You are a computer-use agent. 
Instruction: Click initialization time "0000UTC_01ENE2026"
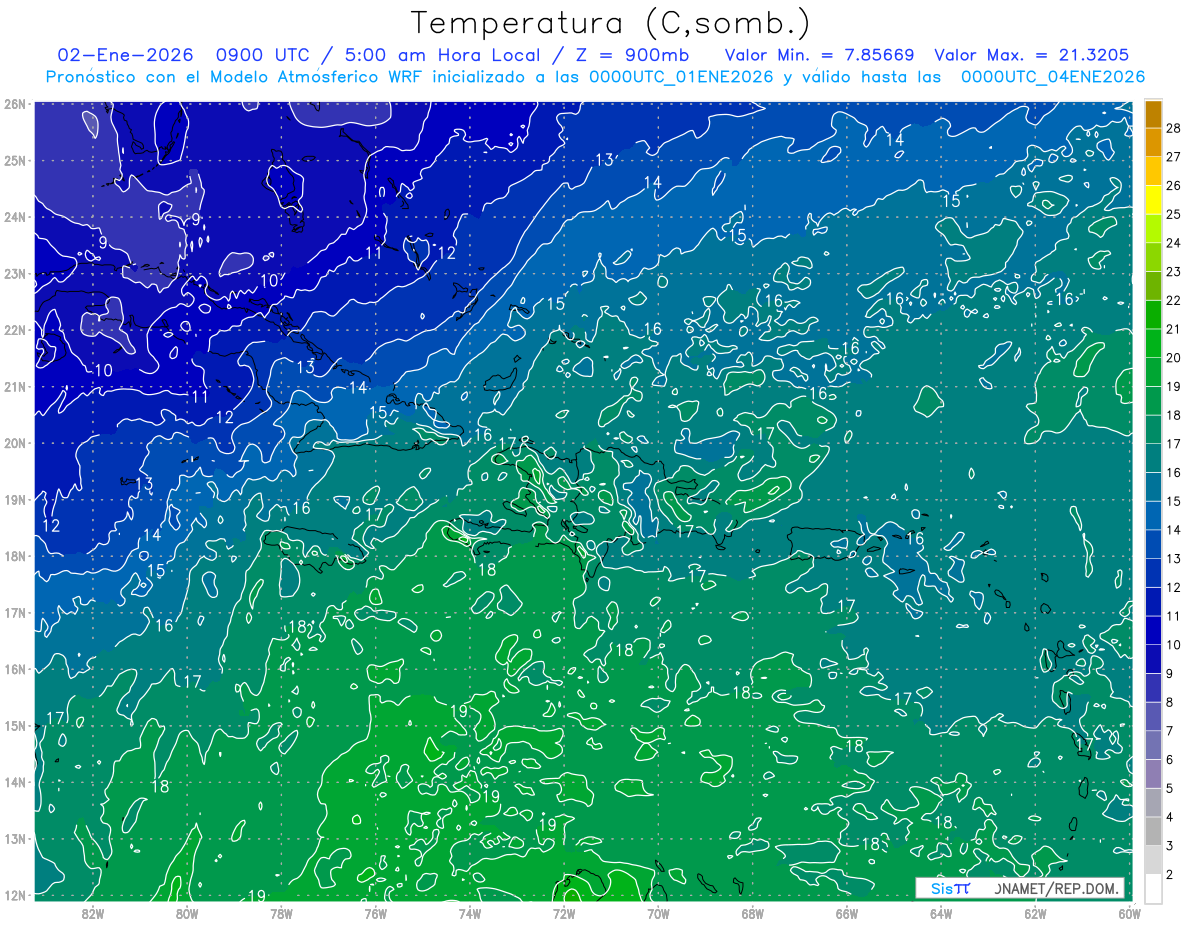point(681,77)
